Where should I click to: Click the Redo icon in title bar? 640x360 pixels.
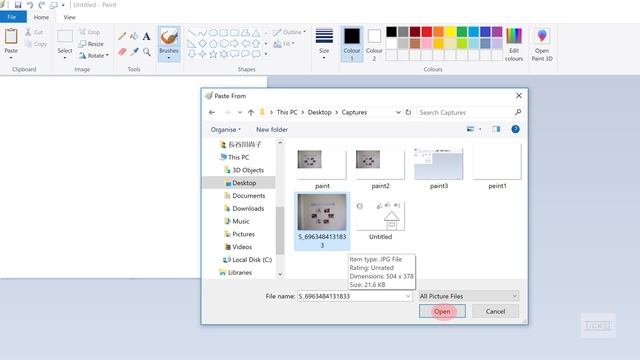point(42,5)
